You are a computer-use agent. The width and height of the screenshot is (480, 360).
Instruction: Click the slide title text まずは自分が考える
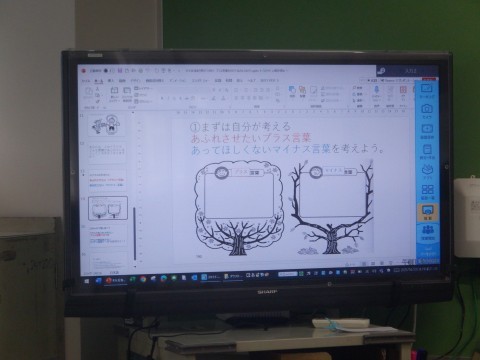coord(241,127)
